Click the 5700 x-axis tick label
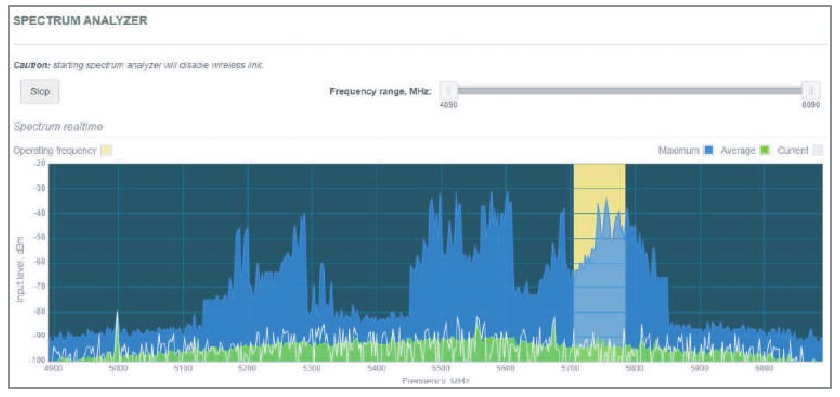This screenshot has height=397, width=840. click(x=571, y=369)
